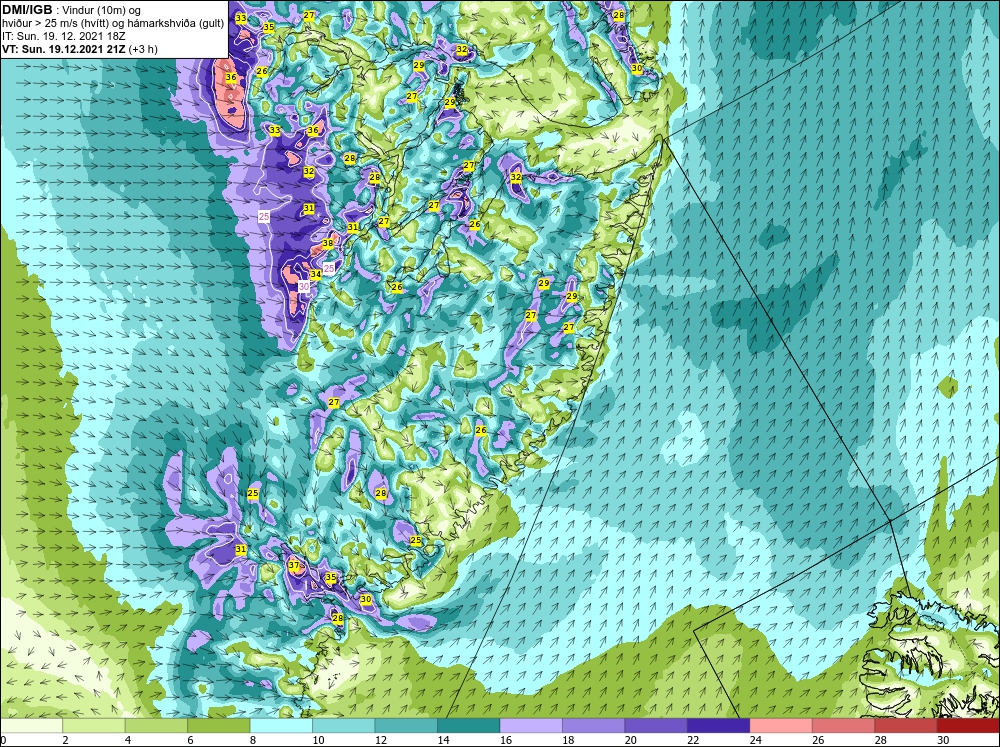The width and height of the screenshot is (1000, 747).
Task: Click the white 30 contour label beside yellow 34
Action: tap(304, 286)
